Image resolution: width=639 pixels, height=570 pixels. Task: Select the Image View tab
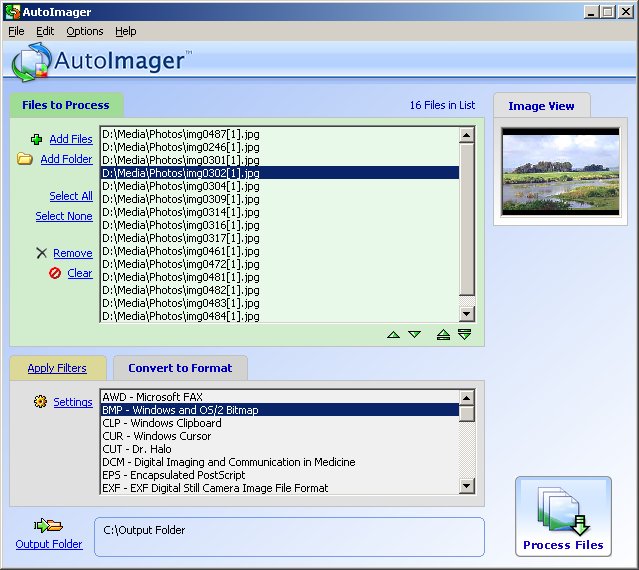pos(541,106)
